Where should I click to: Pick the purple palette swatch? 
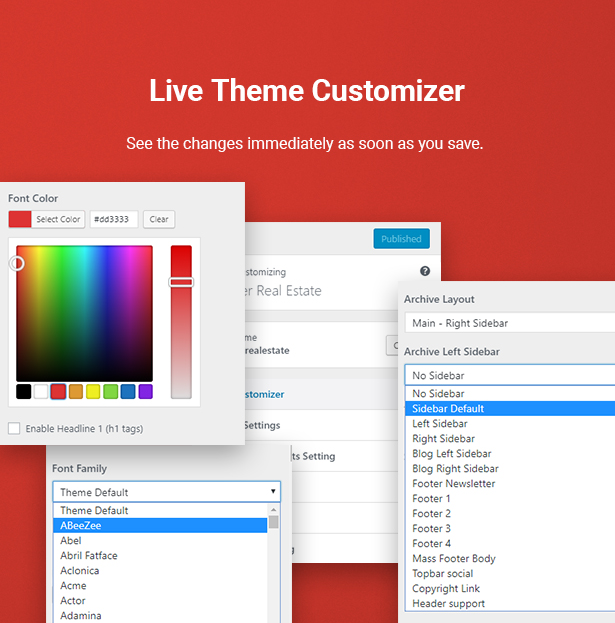point(145,391)
